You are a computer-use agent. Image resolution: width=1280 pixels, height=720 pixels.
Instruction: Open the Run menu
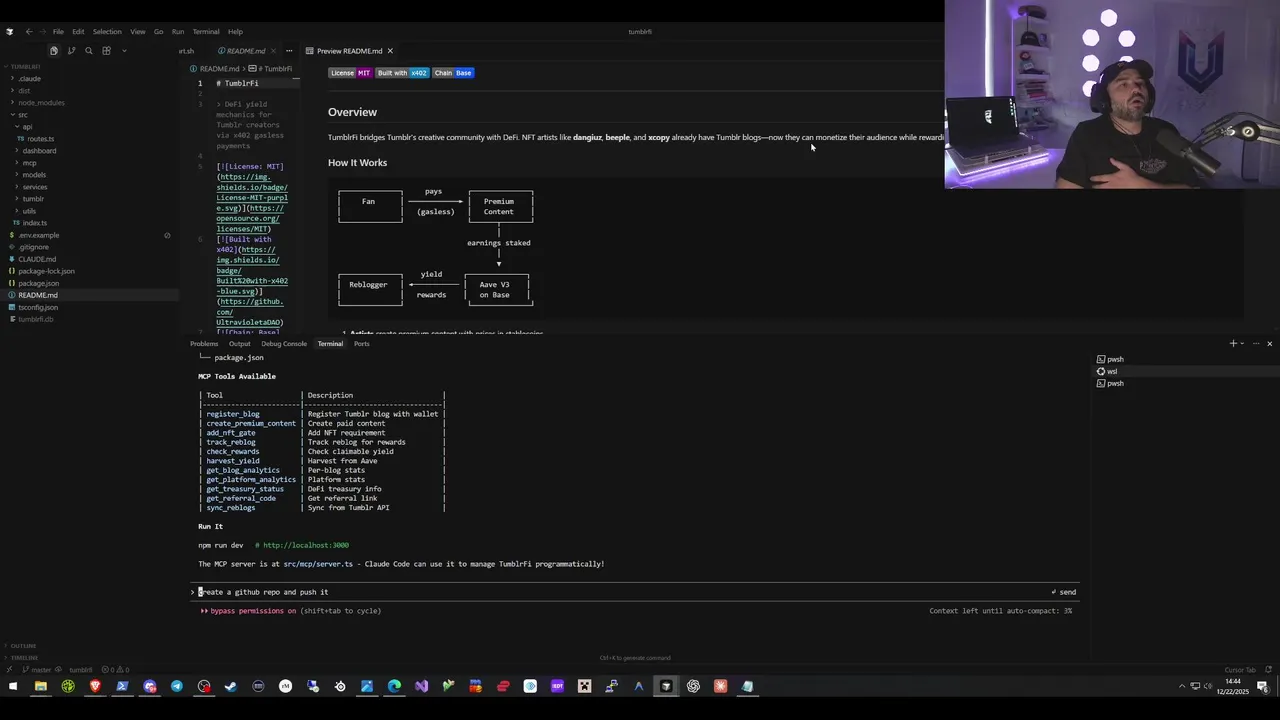pyautogui.click(x=178, y=31)
